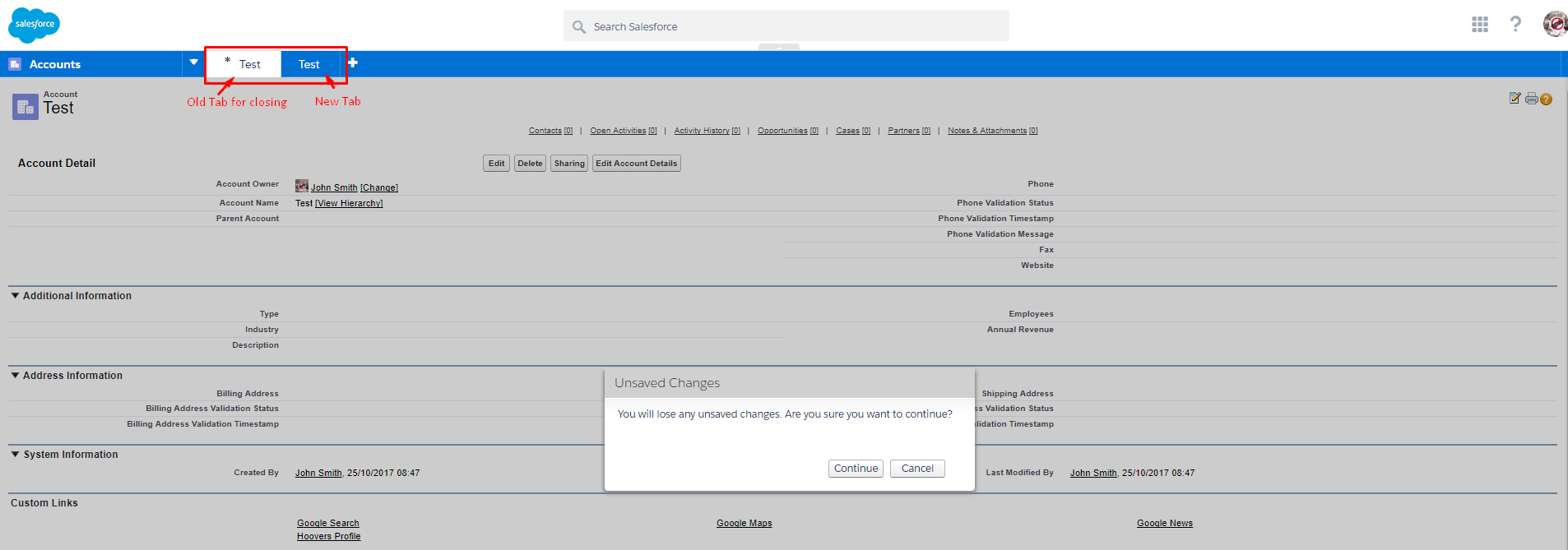Dismiss dialog with Cancel button
Screen dimensions: 1568x550
917,468
